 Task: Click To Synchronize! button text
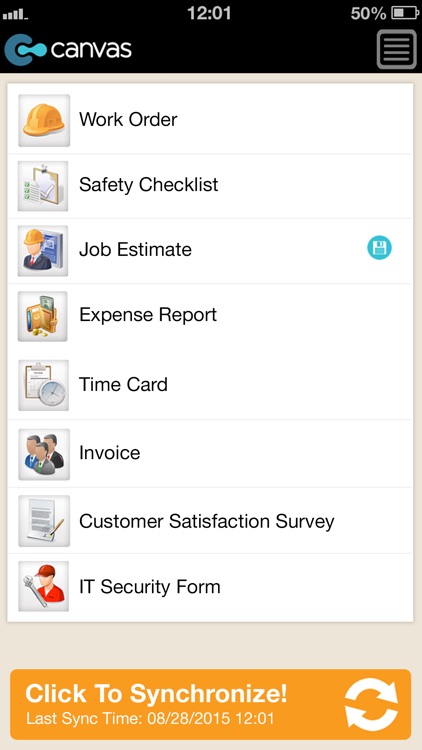pyautogui.click(x=156, y=693)
